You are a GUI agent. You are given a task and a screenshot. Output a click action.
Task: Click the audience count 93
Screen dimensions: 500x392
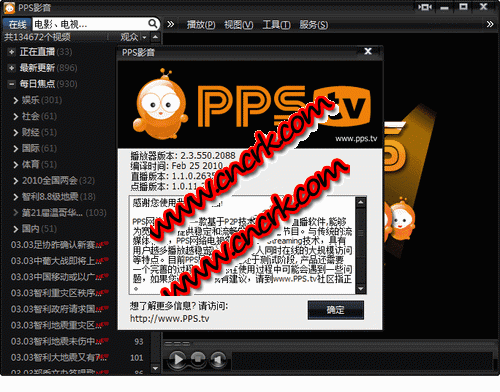tap(139, 342)
